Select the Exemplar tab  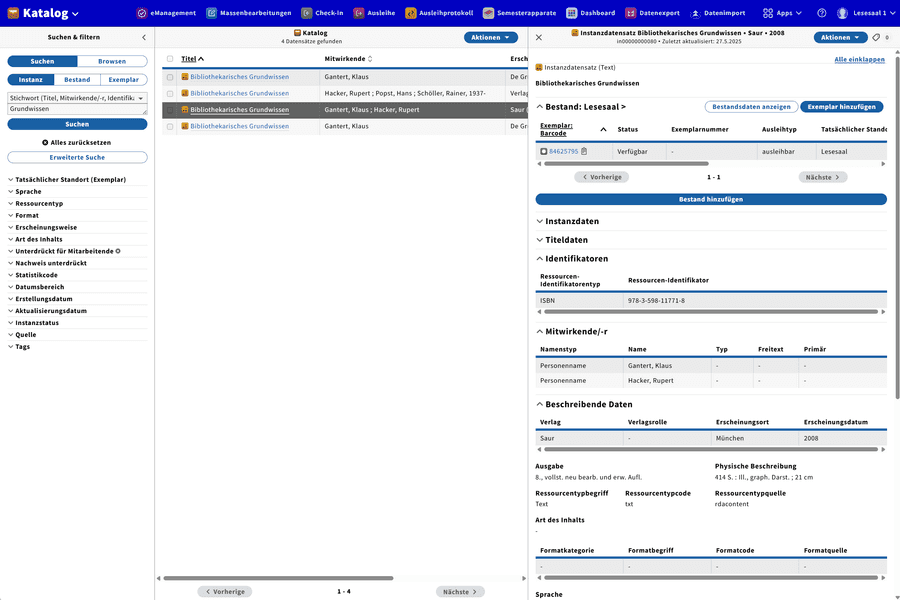click(123, 79)
